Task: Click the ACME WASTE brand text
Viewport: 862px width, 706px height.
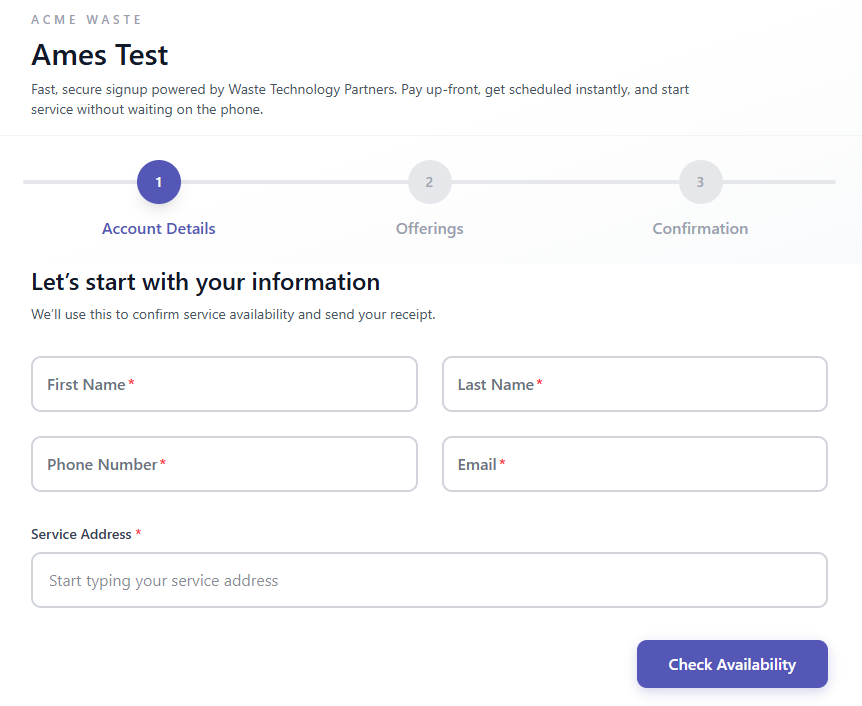Action: point(87,20)
